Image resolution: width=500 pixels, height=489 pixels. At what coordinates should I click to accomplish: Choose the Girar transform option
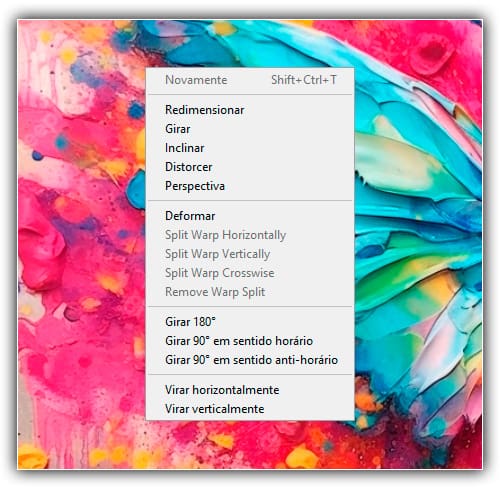(x=250, y=129)
